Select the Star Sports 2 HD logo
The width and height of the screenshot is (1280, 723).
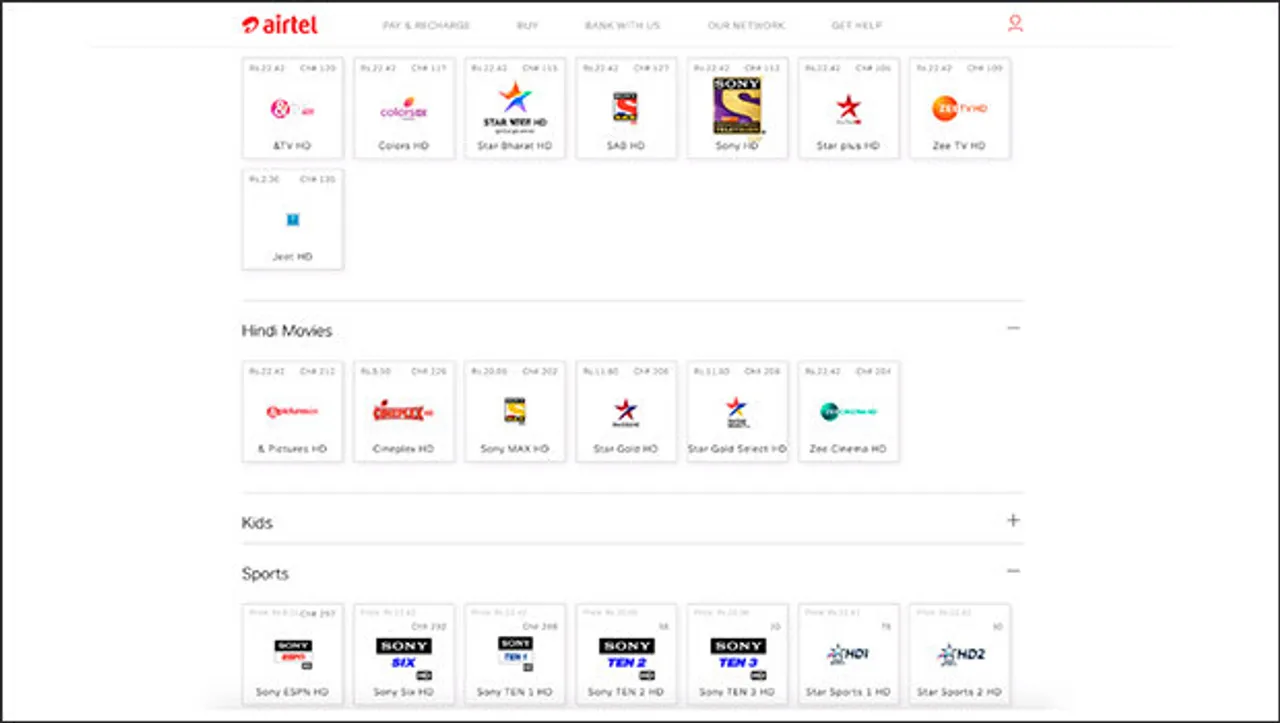(x=960, y=655)
